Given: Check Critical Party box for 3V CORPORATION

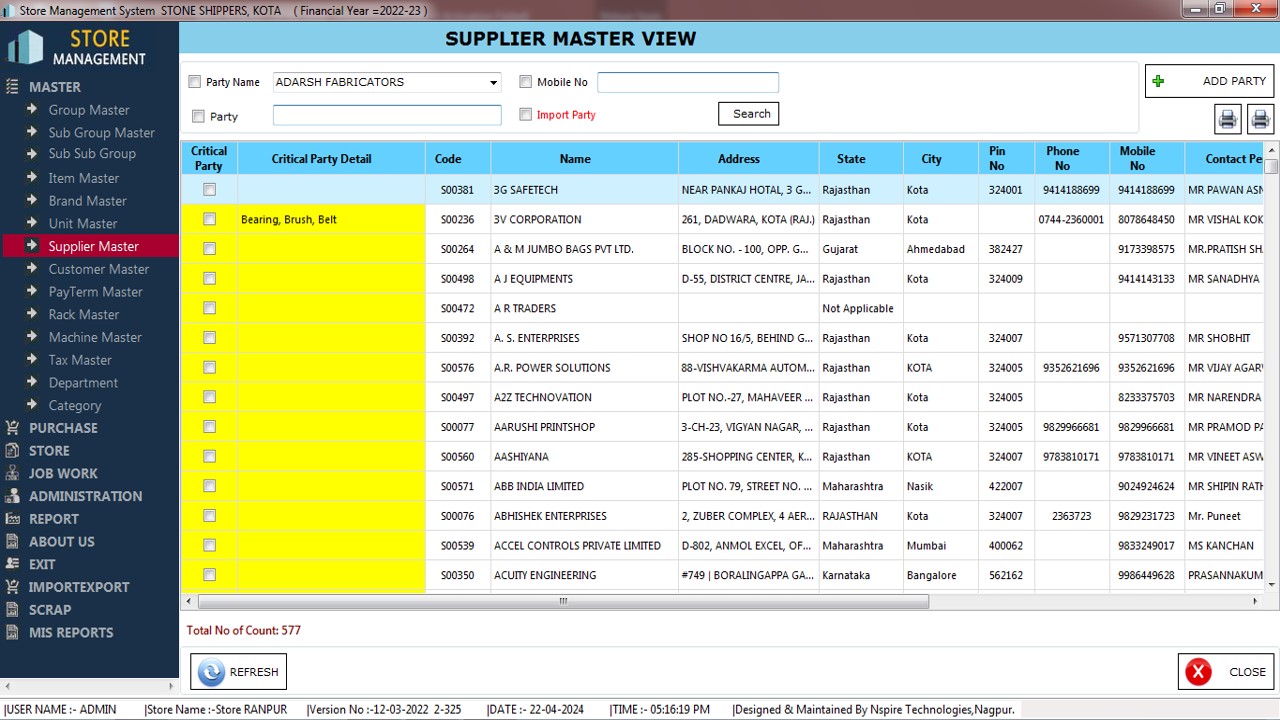Looking at the screenshot, I should click(x=209, y=219).
